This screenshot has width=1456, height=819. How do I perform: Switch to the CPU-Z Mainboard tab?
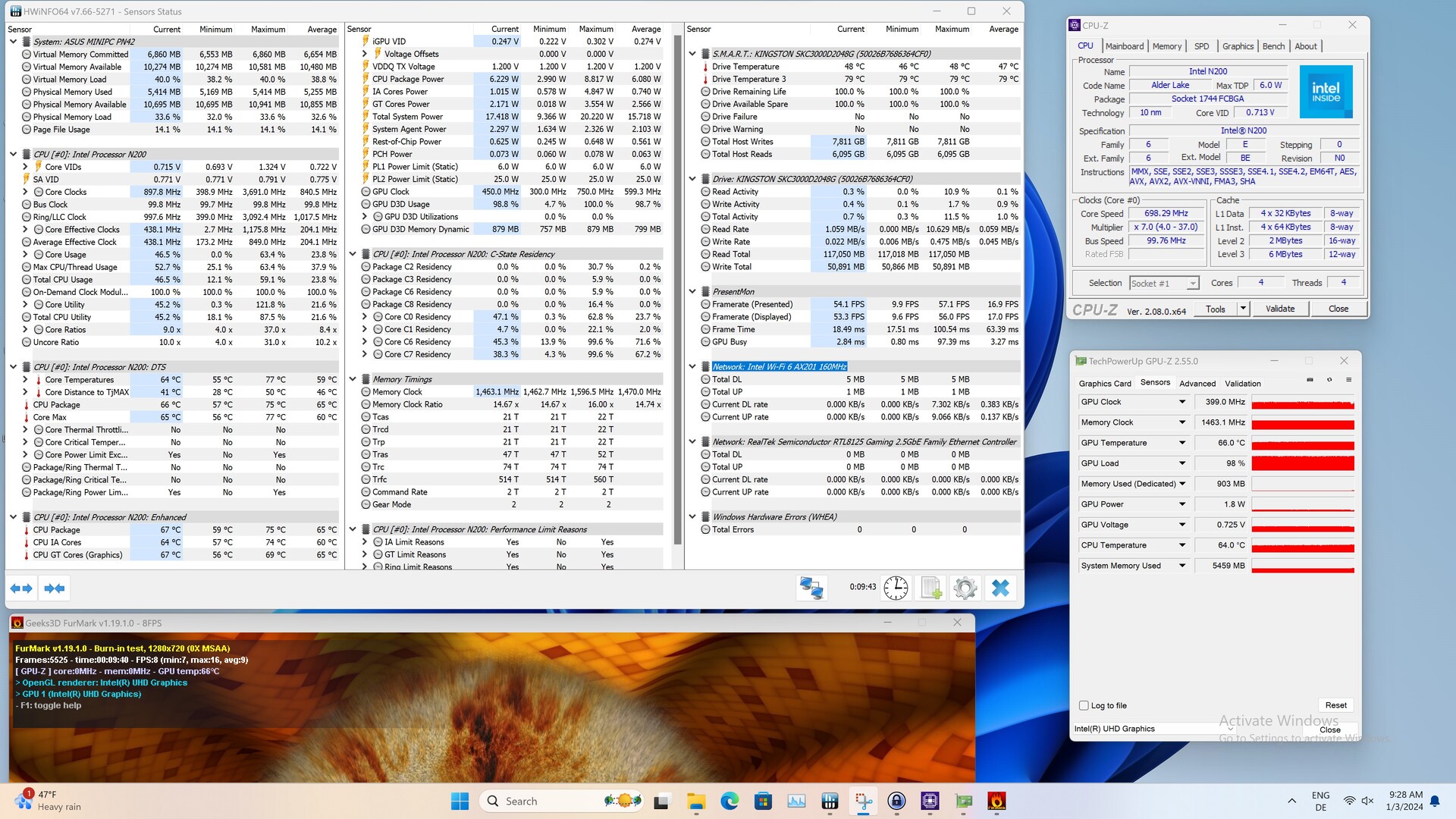coord(1124,46)
